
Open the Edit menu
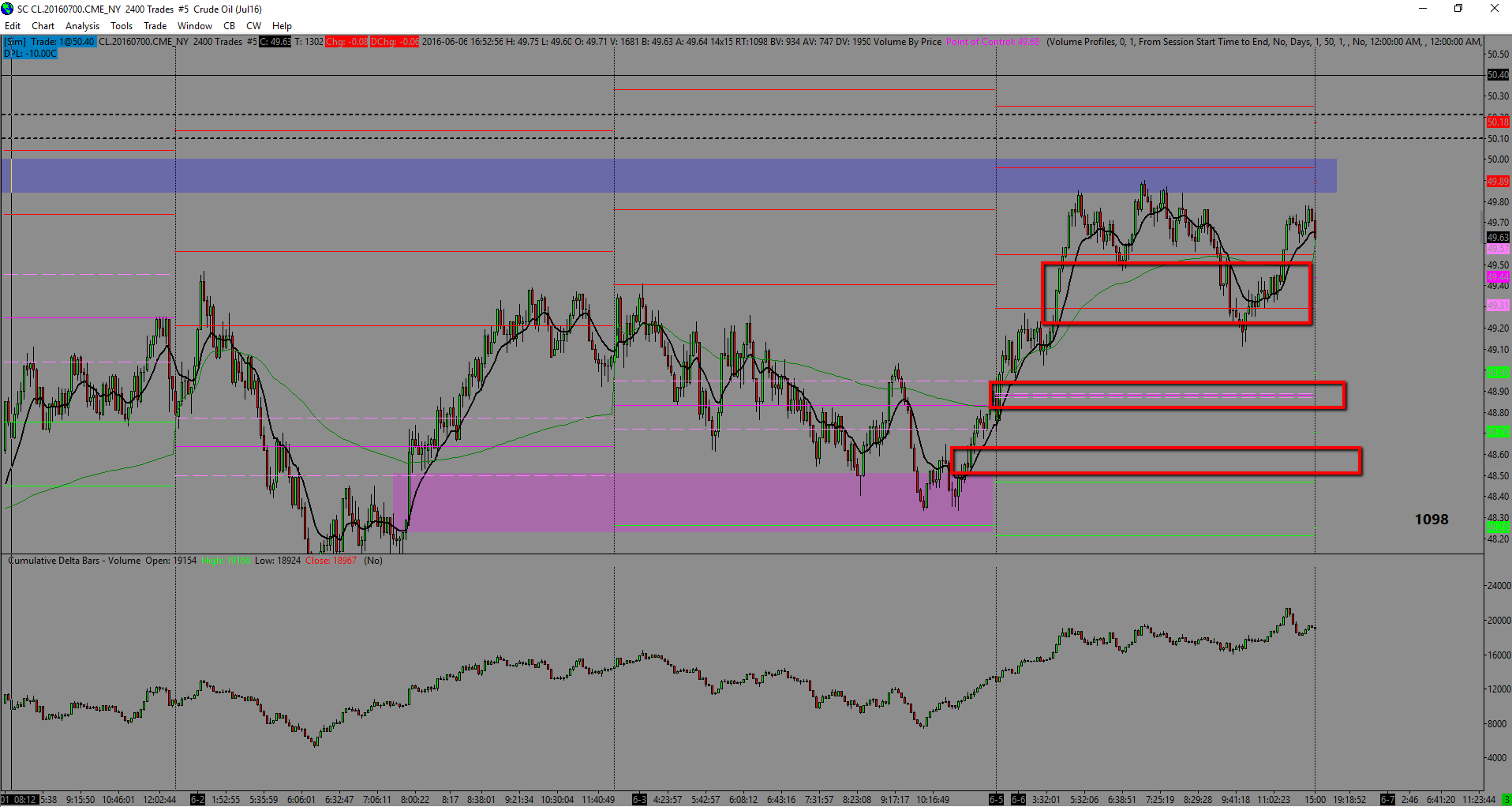tap(13, 26)
